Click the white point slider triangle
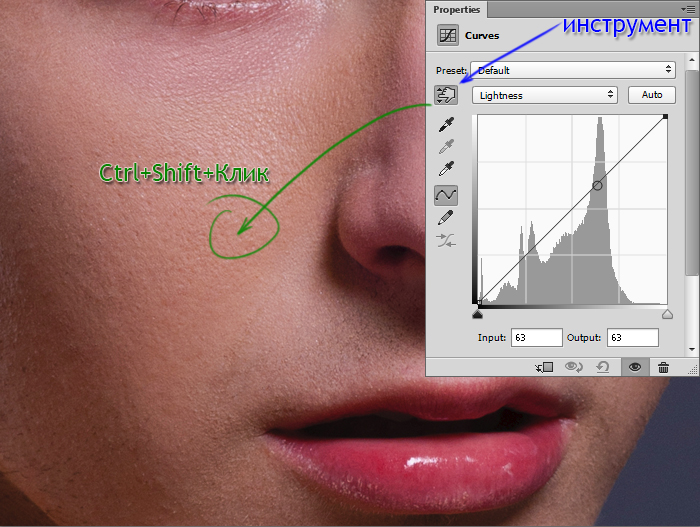Image resolution: width=700 pixels, height=527 pixels. [667, 314]
